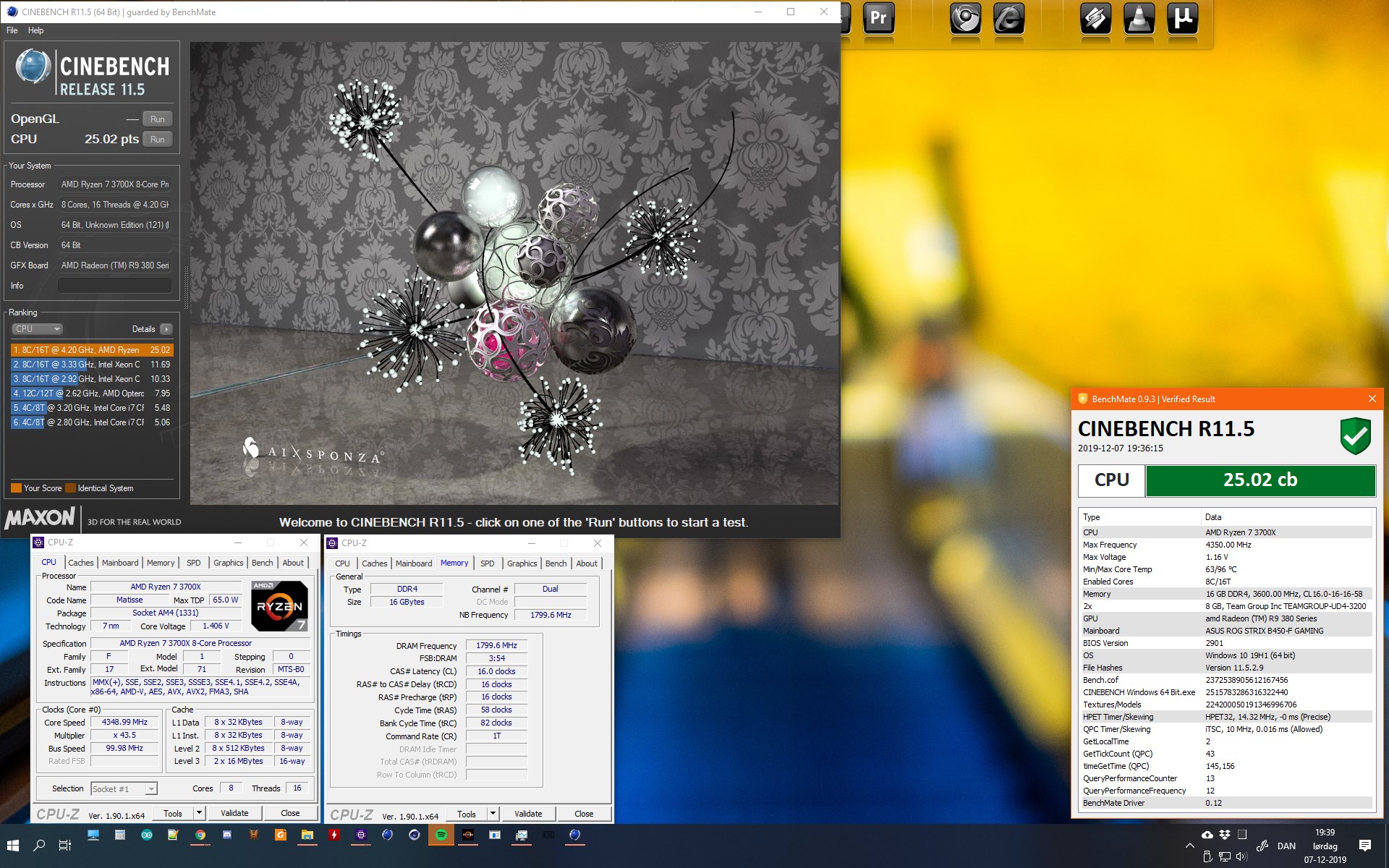Select ranking row 8C/16T @ 3.33 GHz Intel Xeon

point(91,365)
